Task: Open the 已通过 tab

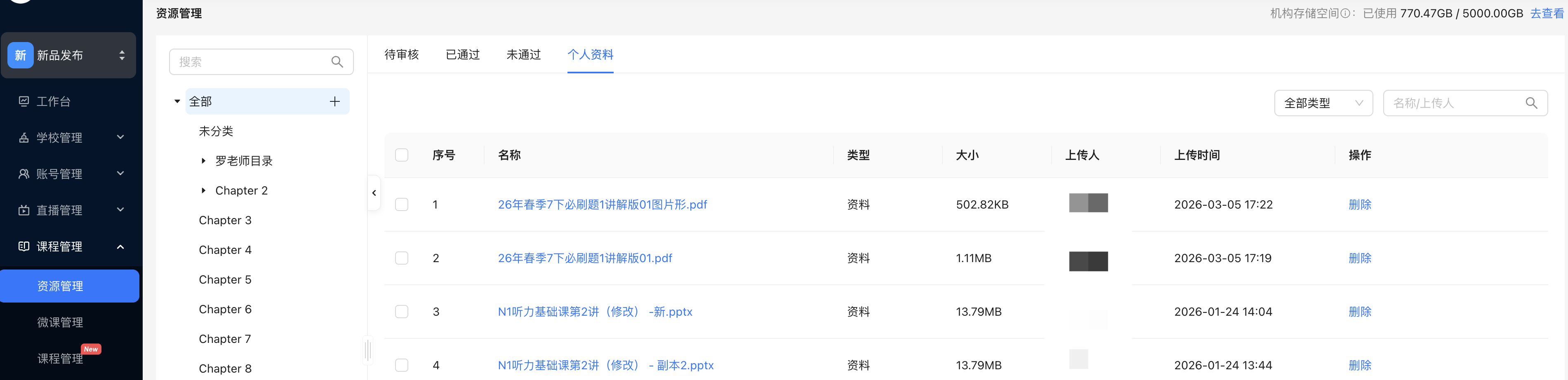Action: (x=463, y=55)
